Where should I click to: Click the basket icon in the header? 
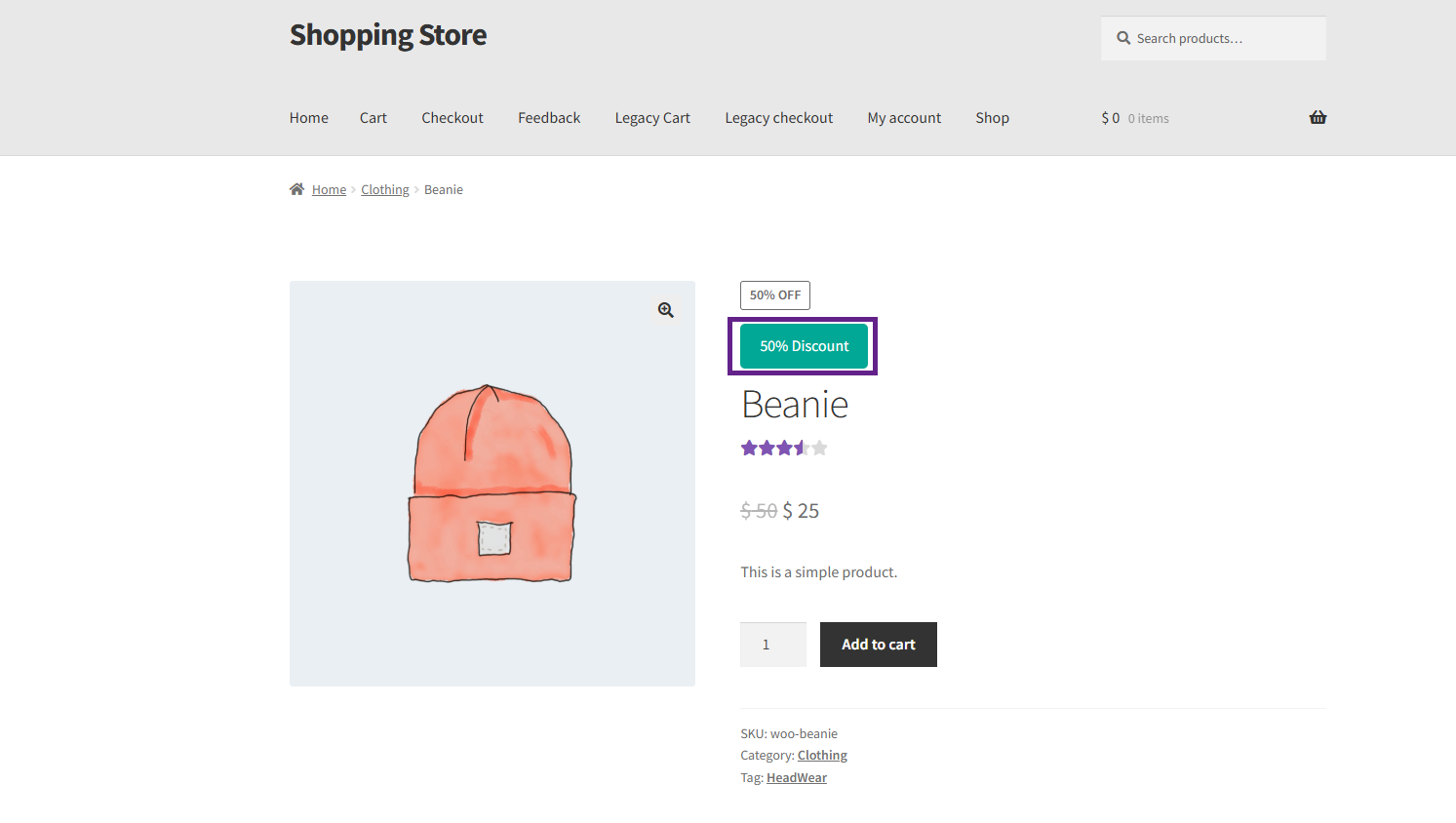[x=1318, y=117]
